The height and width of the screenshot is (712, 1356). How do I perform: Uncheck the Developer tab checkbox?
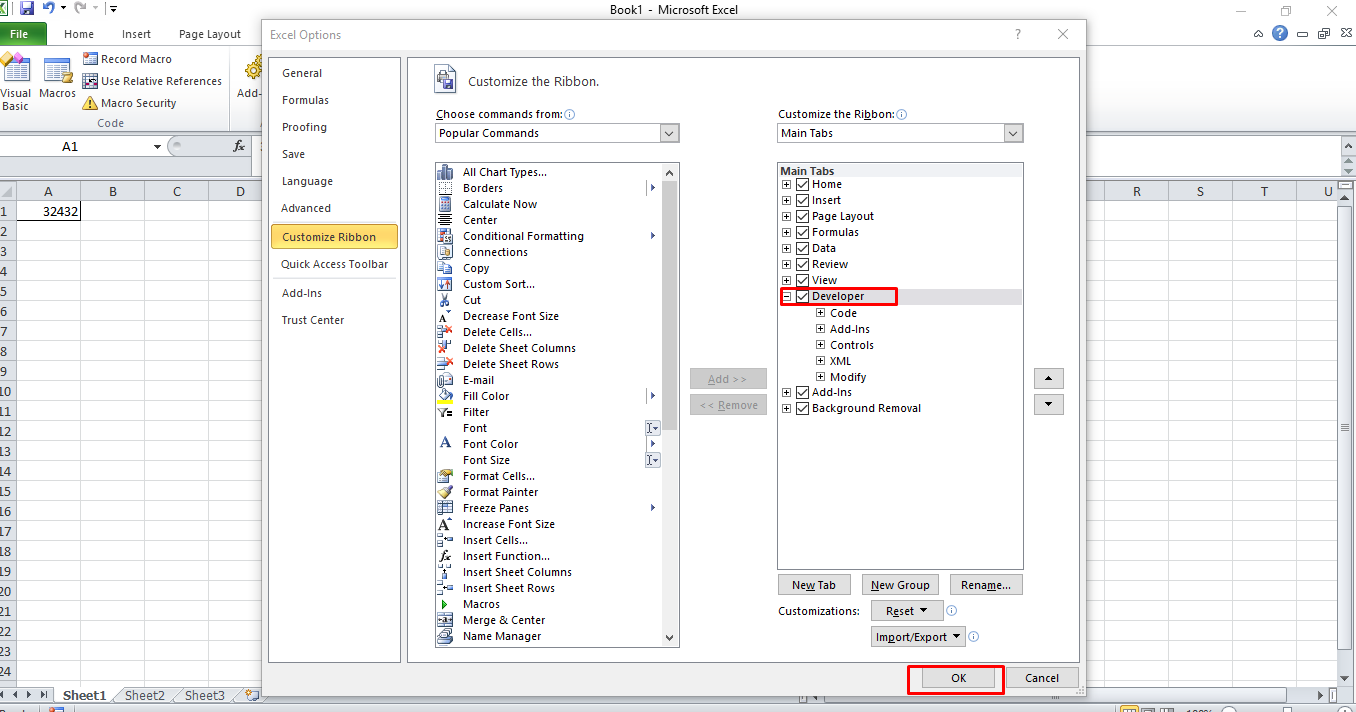pyautogui.click(x=802, y=296)
